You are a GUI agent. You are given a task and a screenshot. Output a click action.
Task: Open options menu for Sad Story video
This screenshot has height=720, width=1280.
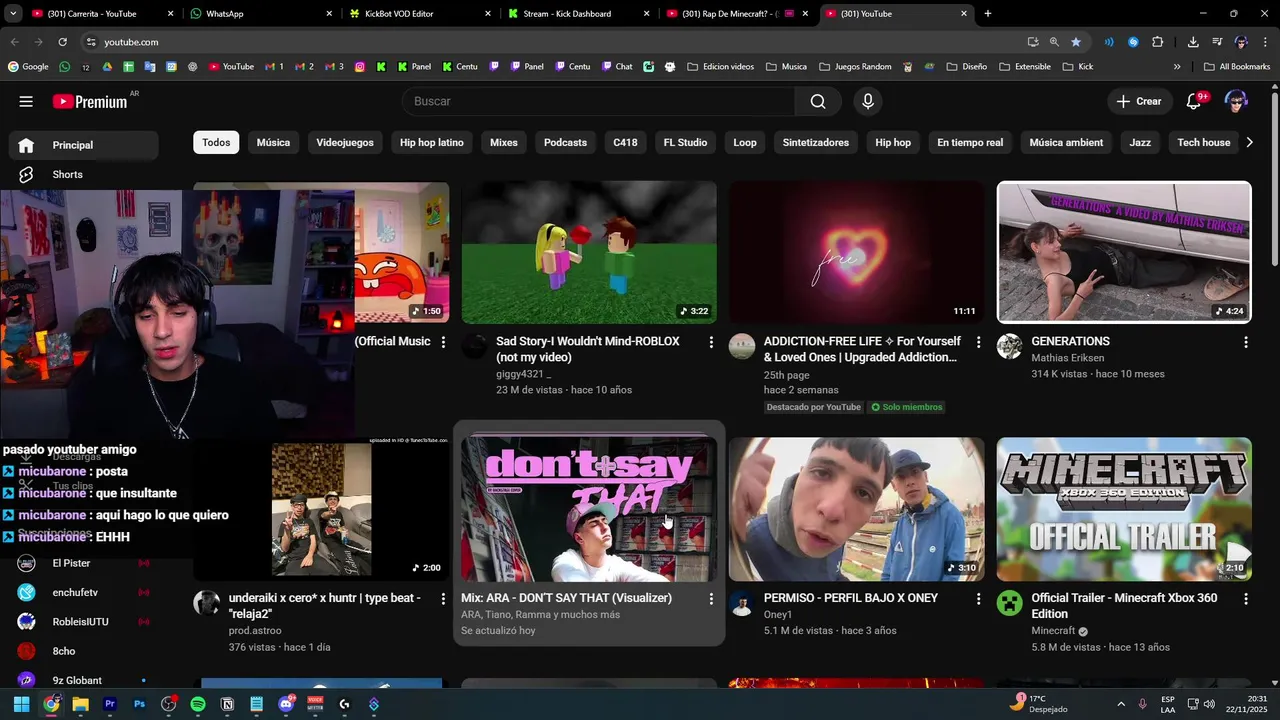point(711,342)
